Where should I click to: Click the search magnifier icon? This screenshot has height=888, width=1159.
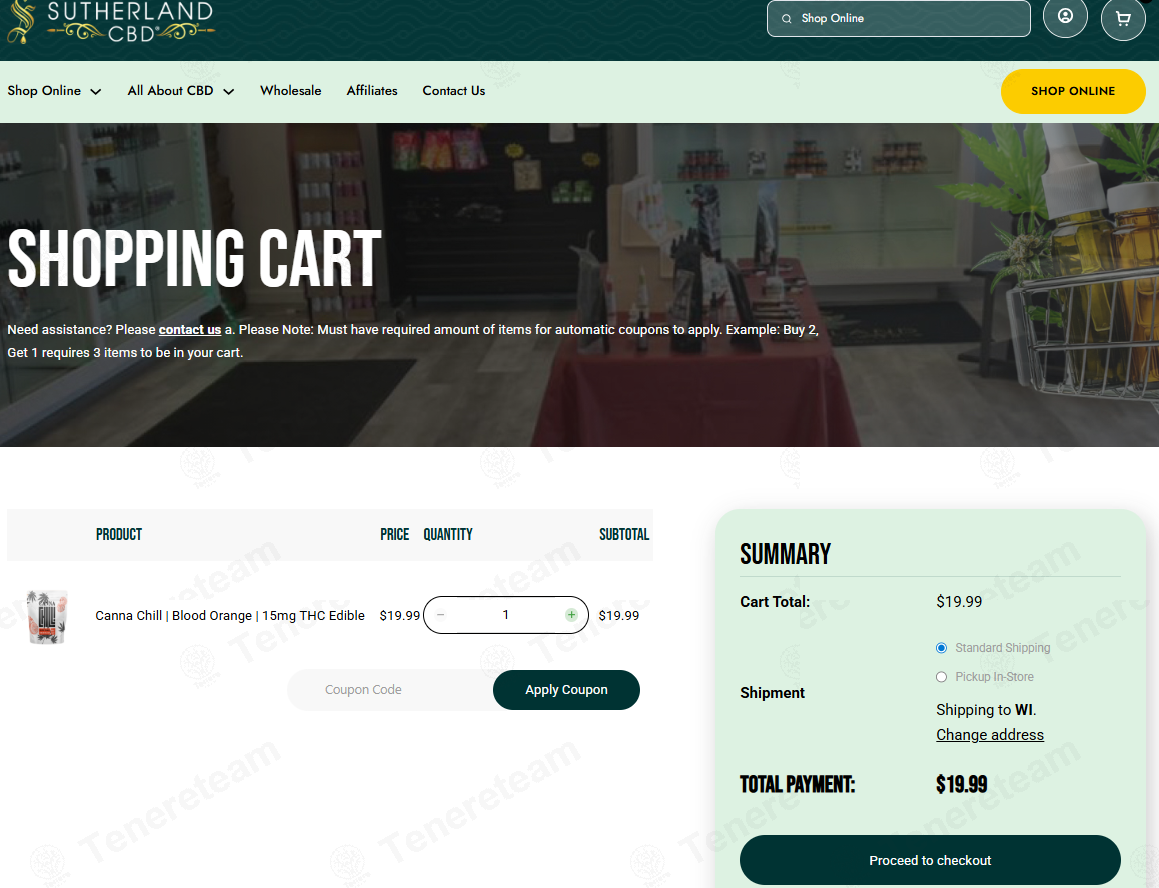click(786, 18)
